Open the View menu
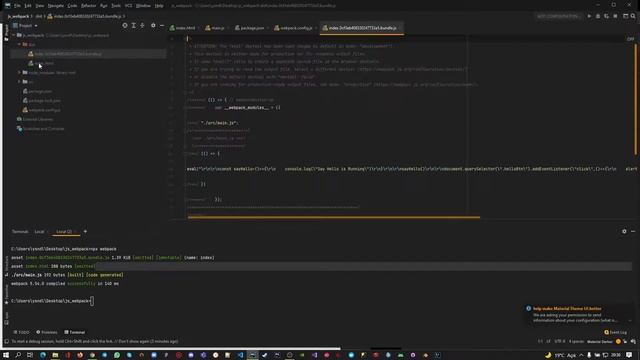 pyautogui.click(x=40, y=6)
